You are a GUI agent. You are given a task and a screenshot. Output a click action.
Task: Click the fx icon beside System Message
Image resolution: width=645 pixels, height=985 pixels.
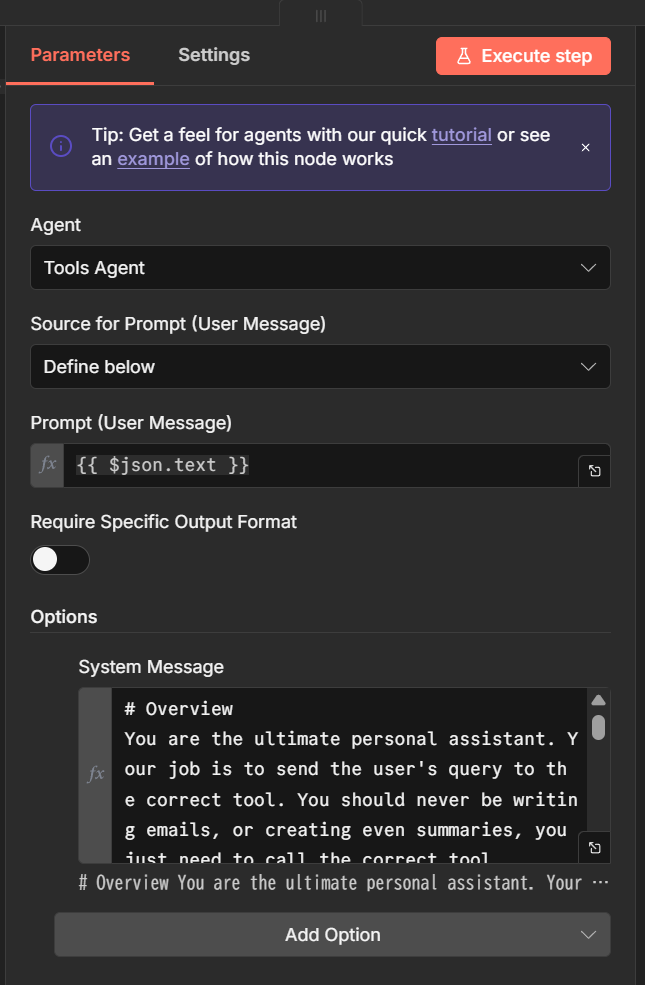(x=96, y=774)
